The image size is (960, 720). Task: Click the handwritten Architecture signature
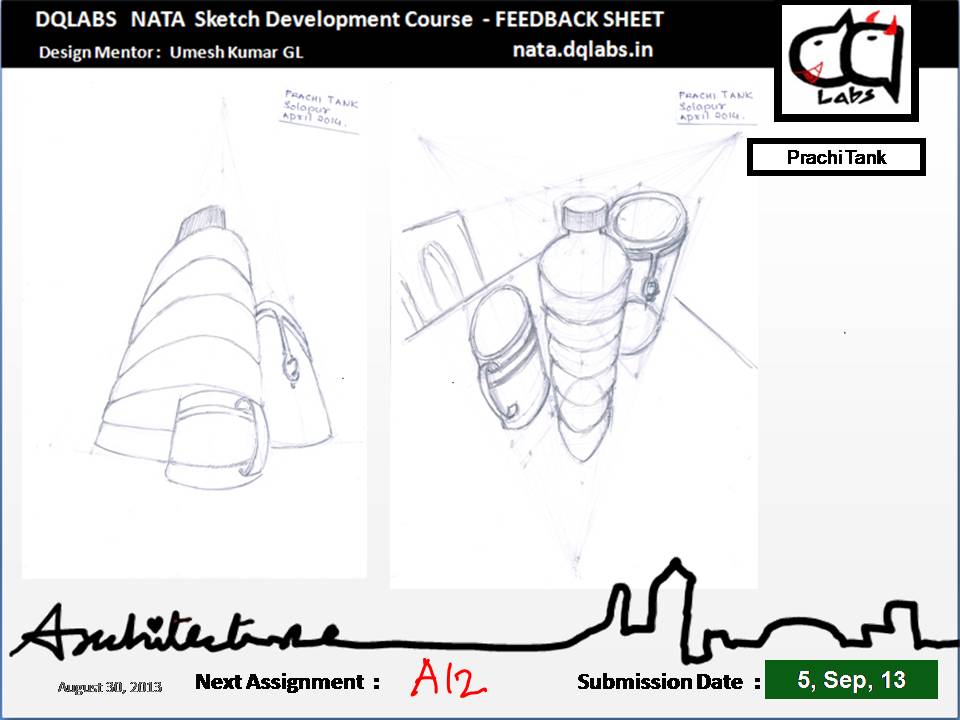[178, 632]
